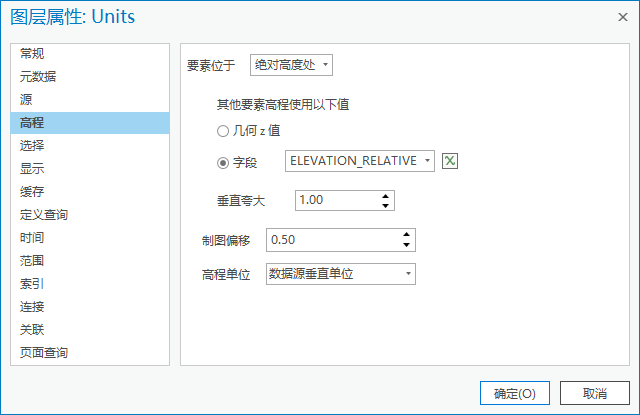Switch to the 定义查询 page
Viewport: 640px width, 415px height.
pyautogui.click(x=44, y=215)
